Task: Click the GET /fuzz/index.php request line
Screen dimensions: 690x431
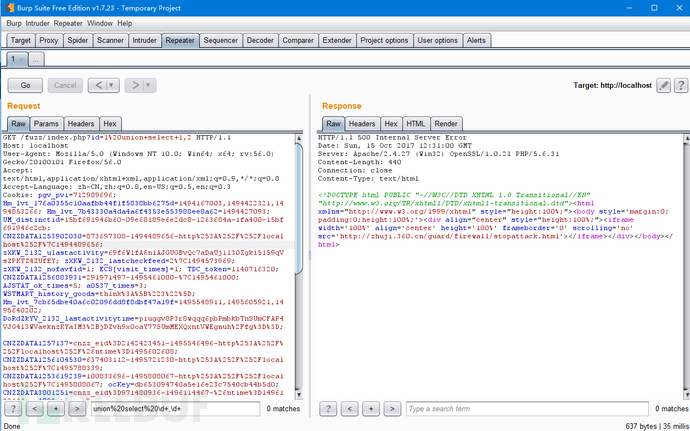Action: point(117,138)
